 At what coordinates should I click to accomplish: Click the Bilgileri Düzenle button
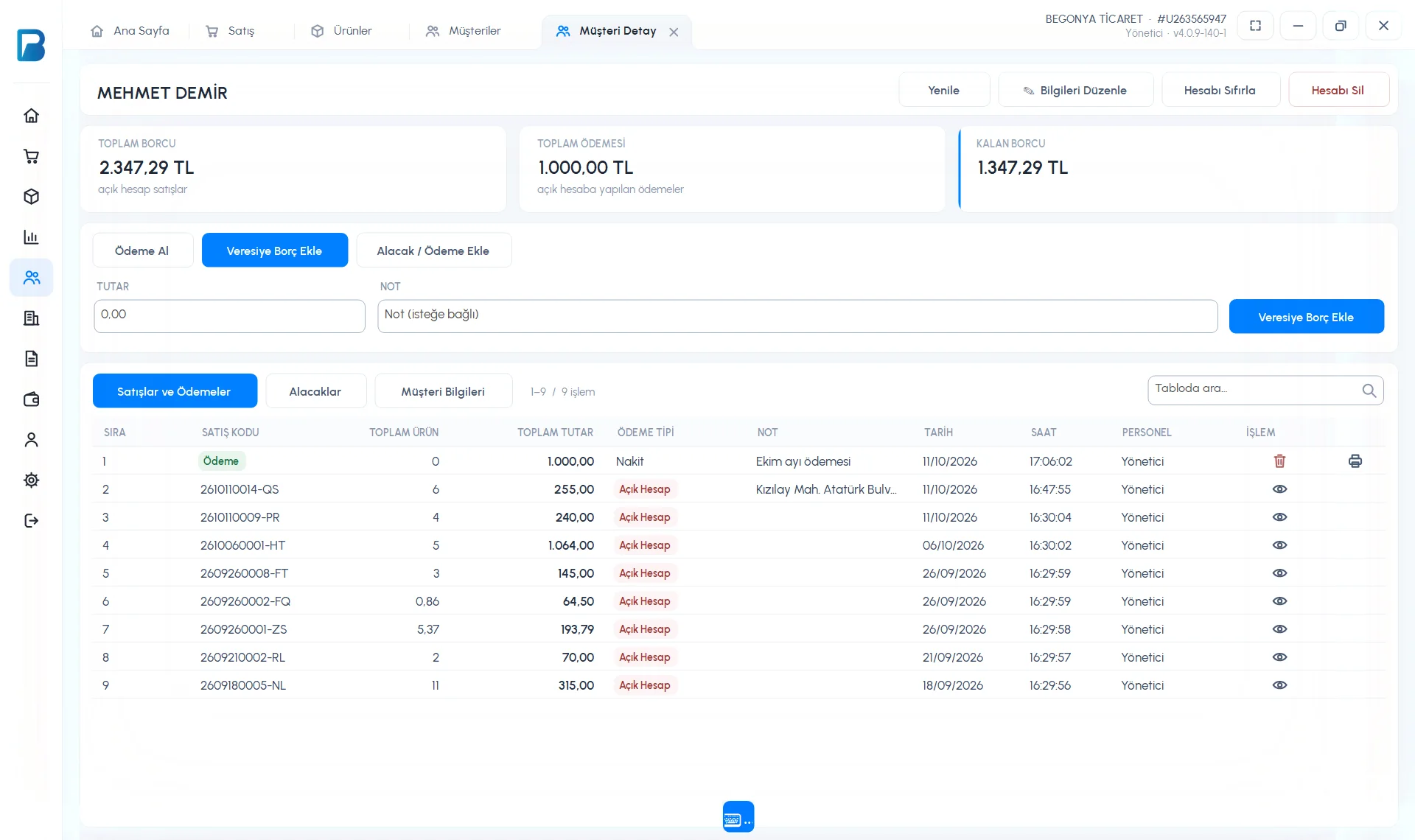pos(1075,90)
